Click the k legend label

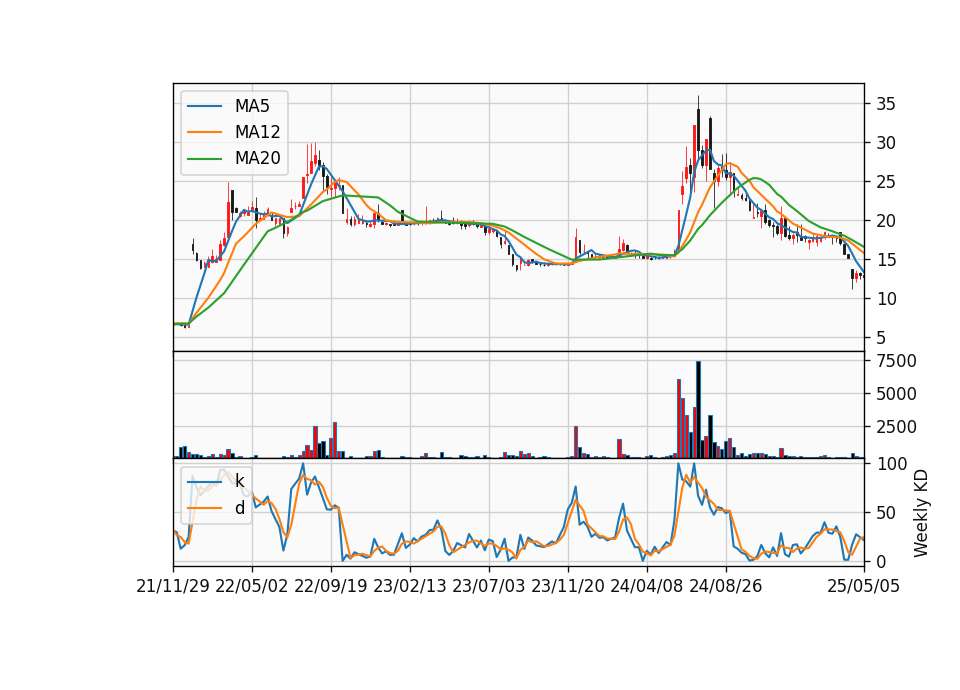239,481
